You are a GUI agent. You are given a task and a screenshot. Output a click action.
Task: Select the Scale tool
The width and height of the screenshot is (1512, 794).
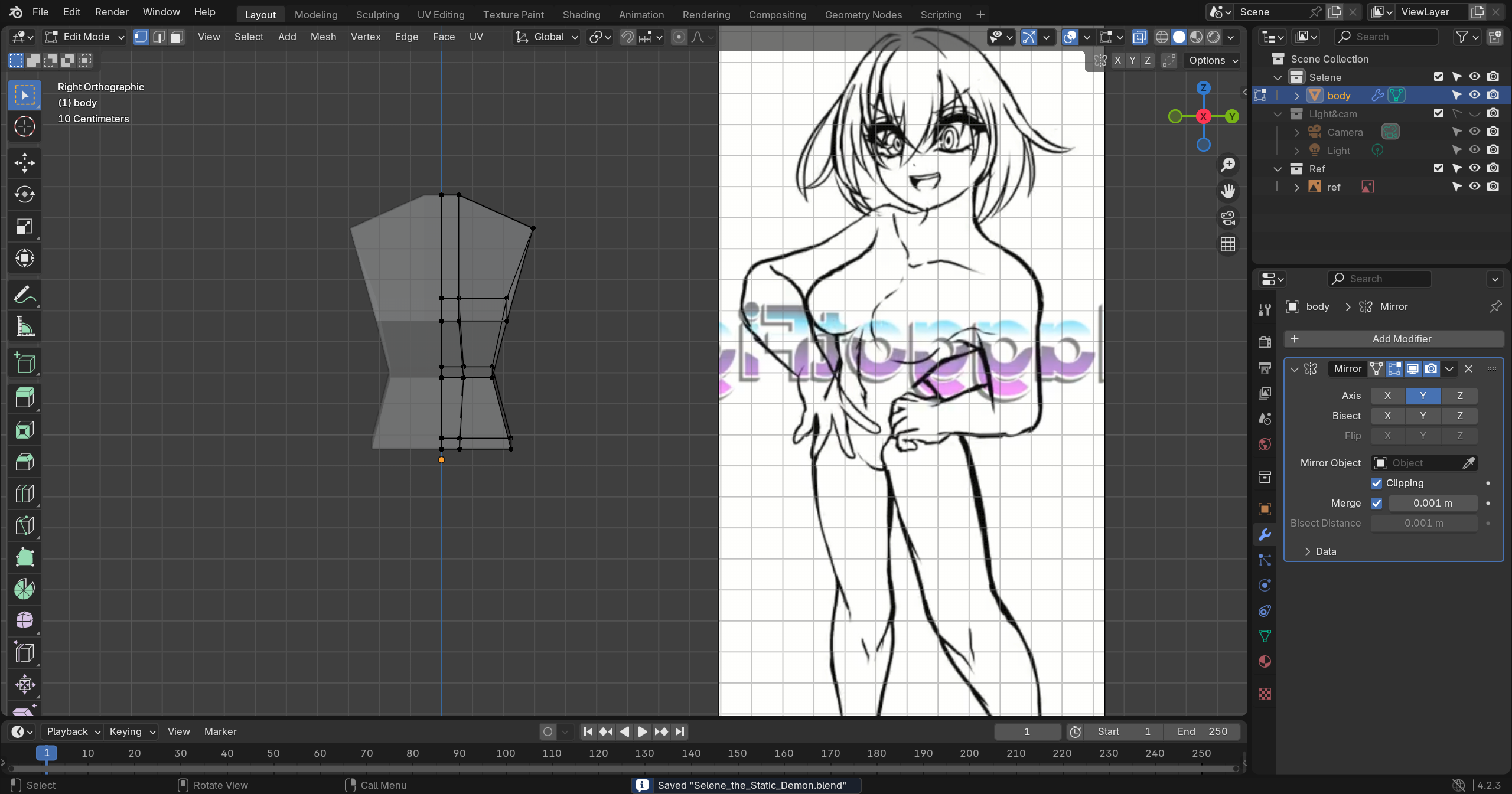point(24,227)
